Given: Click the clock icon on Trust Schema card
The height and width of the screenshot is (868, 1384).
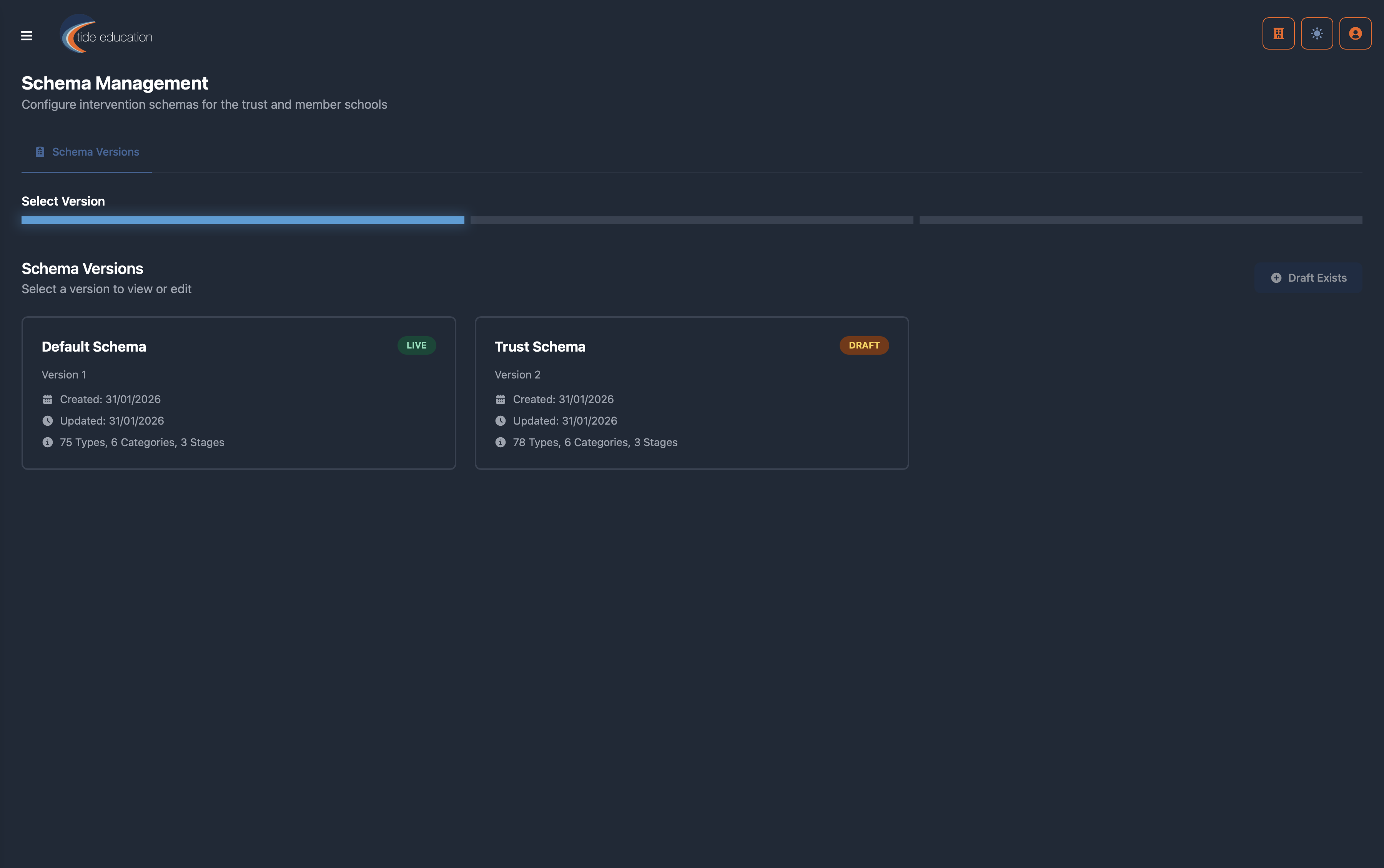Looking at the screenshot, I should [x=500, y=420].
